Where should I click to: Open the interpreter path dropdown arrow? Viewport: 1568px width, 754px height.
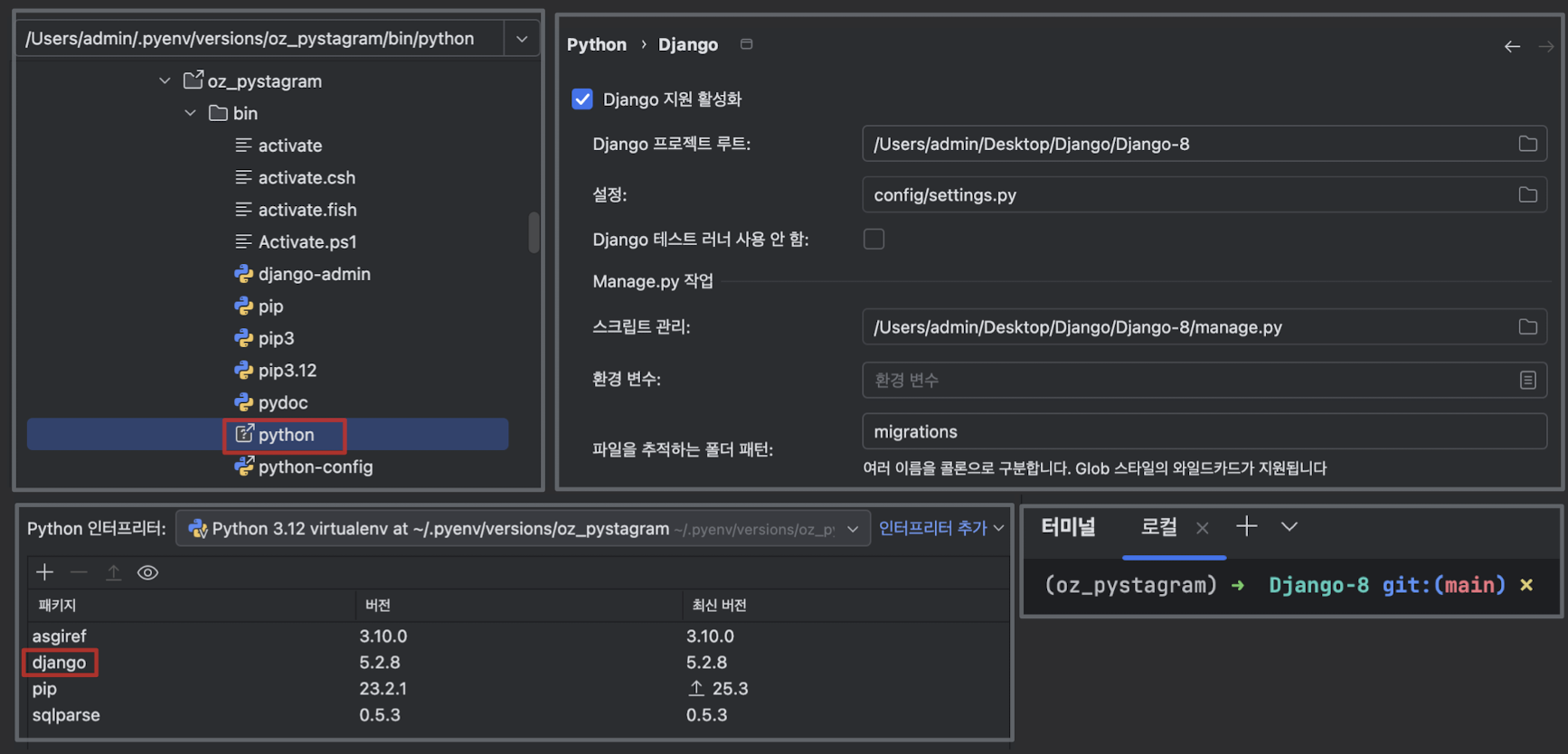(522, 39)
